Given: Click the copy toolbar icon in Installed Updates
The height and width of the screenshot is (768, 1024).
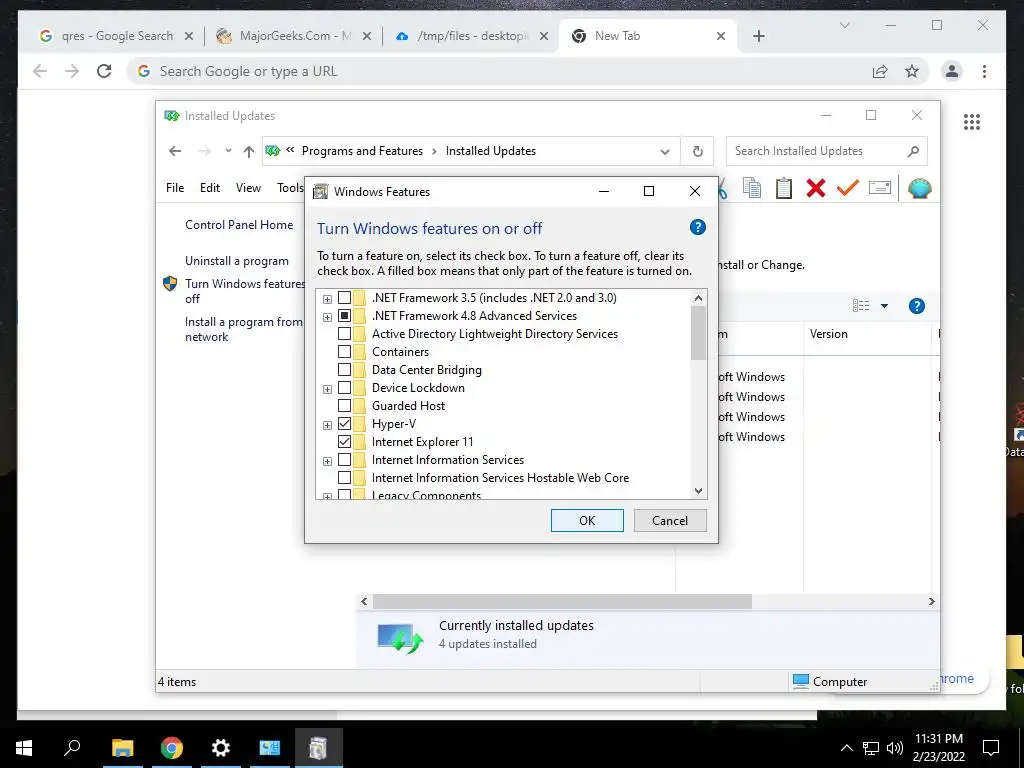Looking at the screenshot, I should coord(752,188).
